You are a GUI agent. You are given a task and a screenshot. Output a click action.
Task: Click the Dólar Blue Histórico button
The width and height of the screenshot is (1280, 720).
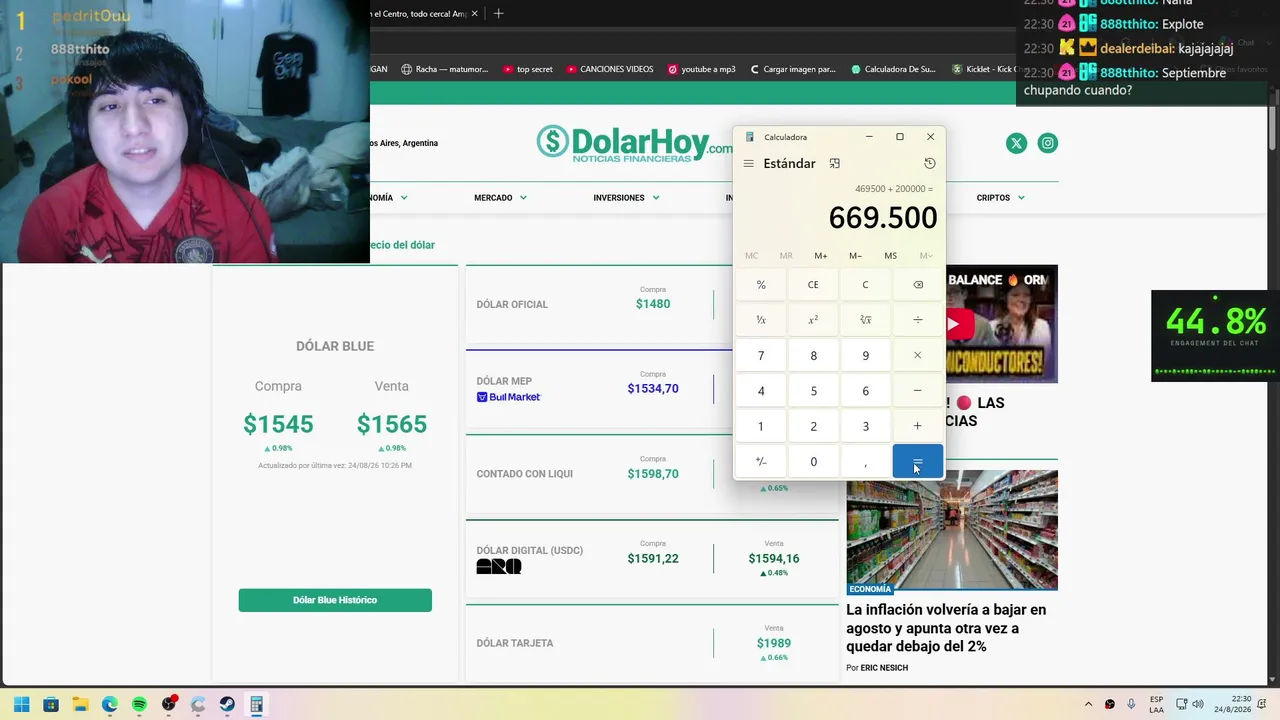tap(335, 600)
